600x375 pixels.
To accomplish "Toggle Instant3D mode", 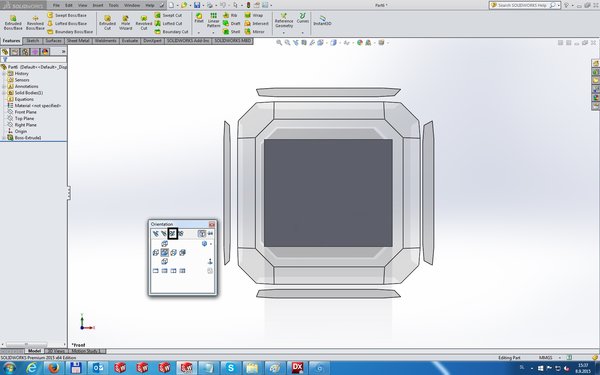I will coord(322,20).
